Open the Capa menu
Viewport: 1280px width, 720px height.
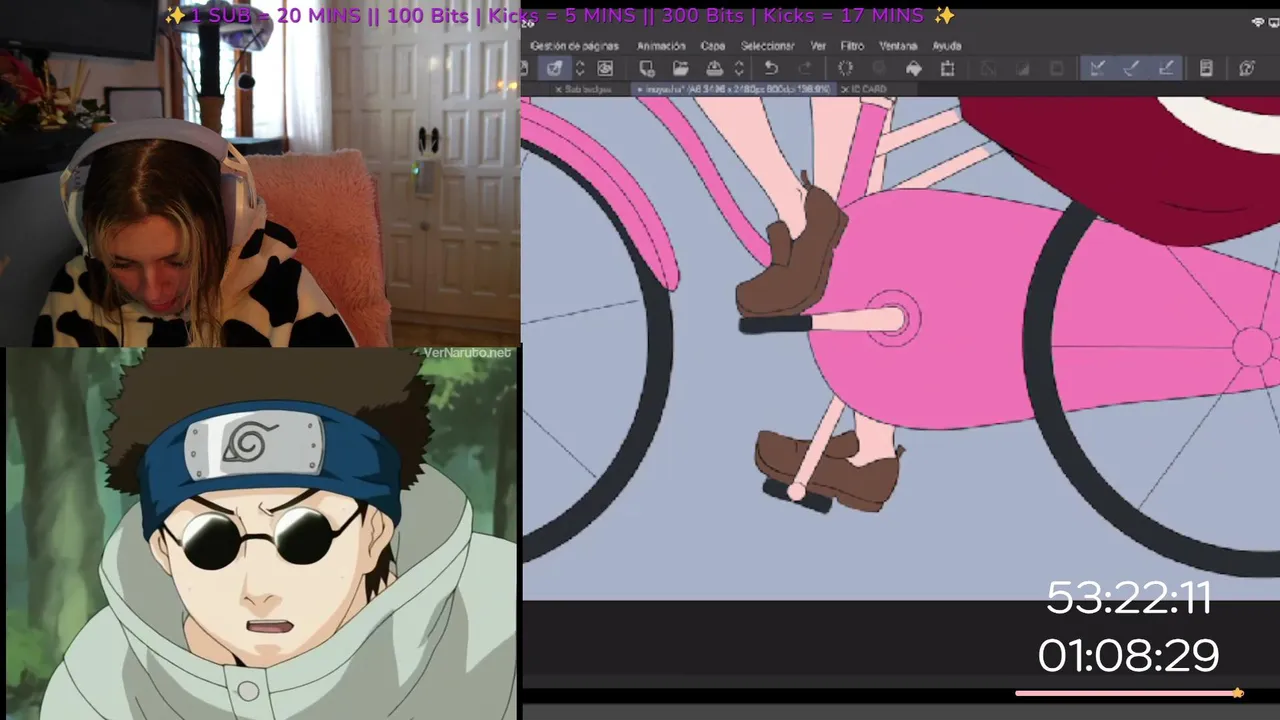coord(713,46)
